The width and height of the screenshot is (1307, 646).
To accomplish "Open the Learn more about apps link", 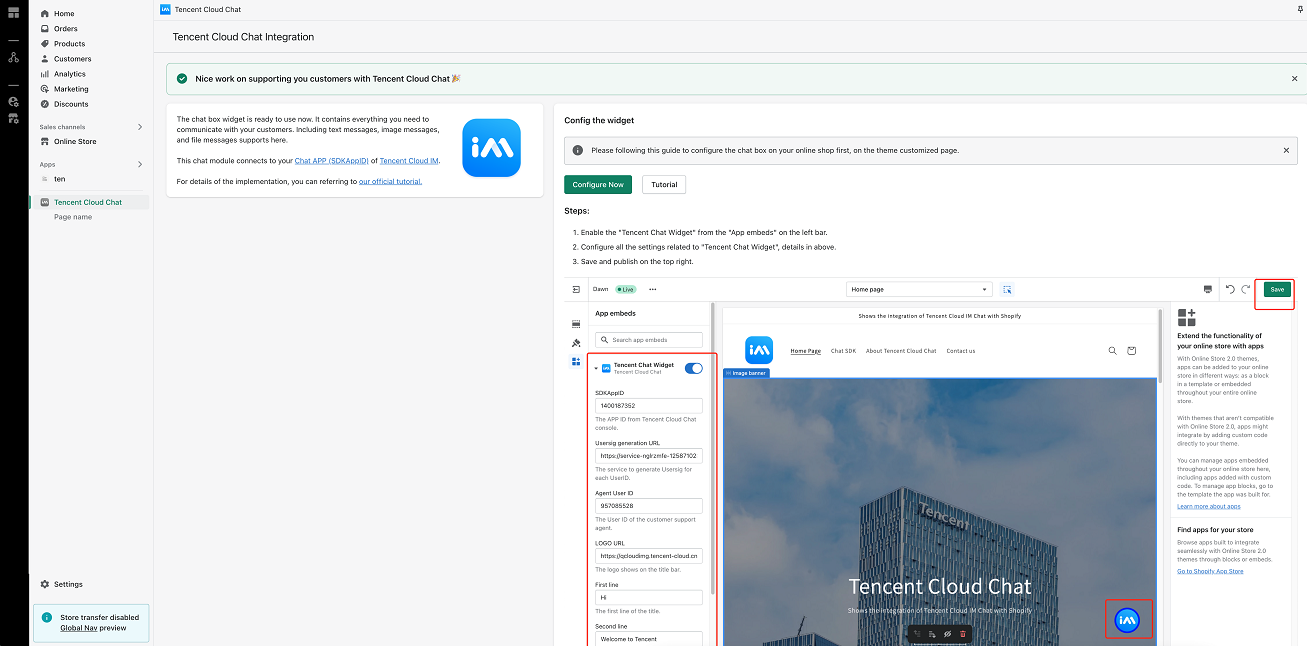I will coord(1209,507).
